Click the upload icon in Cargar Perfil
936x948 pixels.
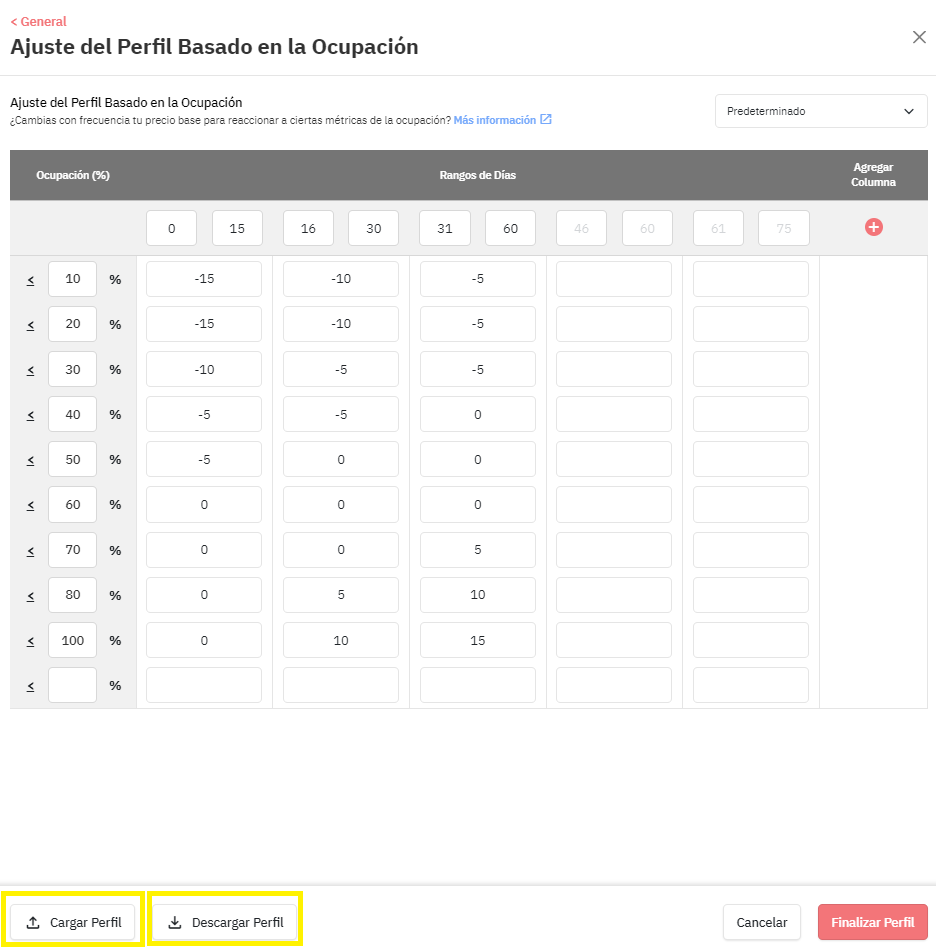(x=33, y=923)
